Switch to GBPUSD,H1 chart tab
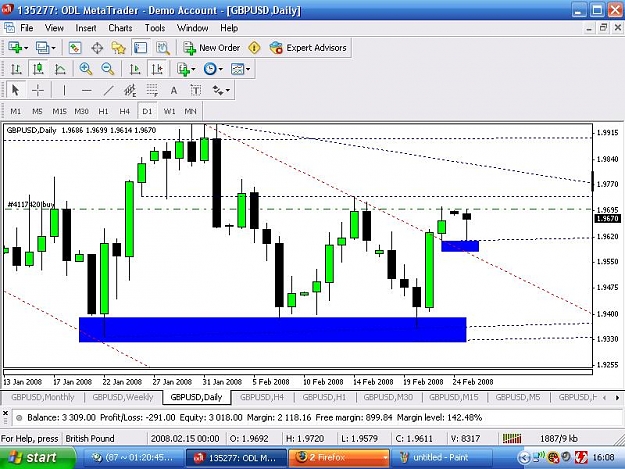This screenshot has height=469, width=625. click(324, 397)
